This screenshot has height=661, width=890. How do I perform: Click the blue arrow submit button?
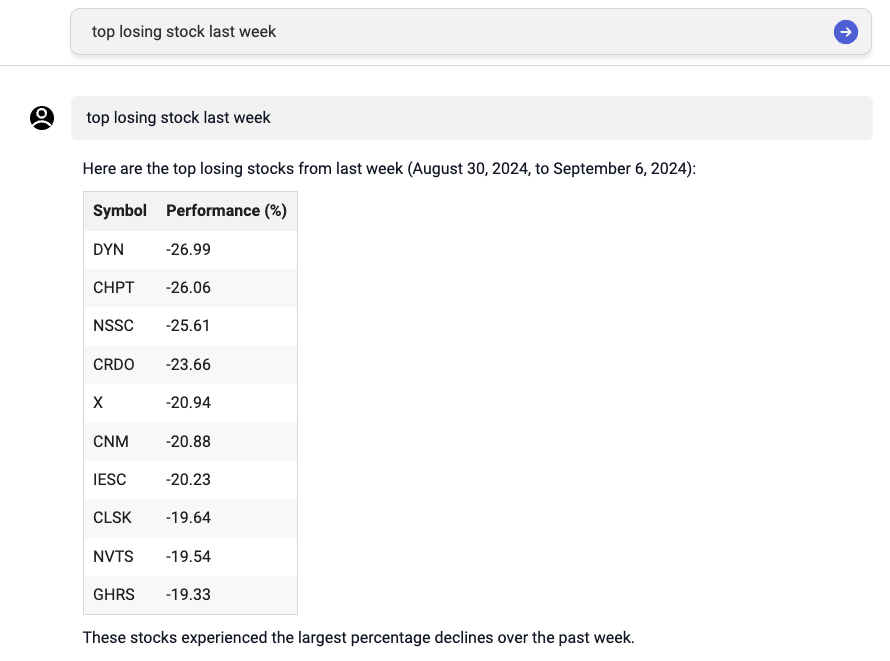tap(845, 32)
